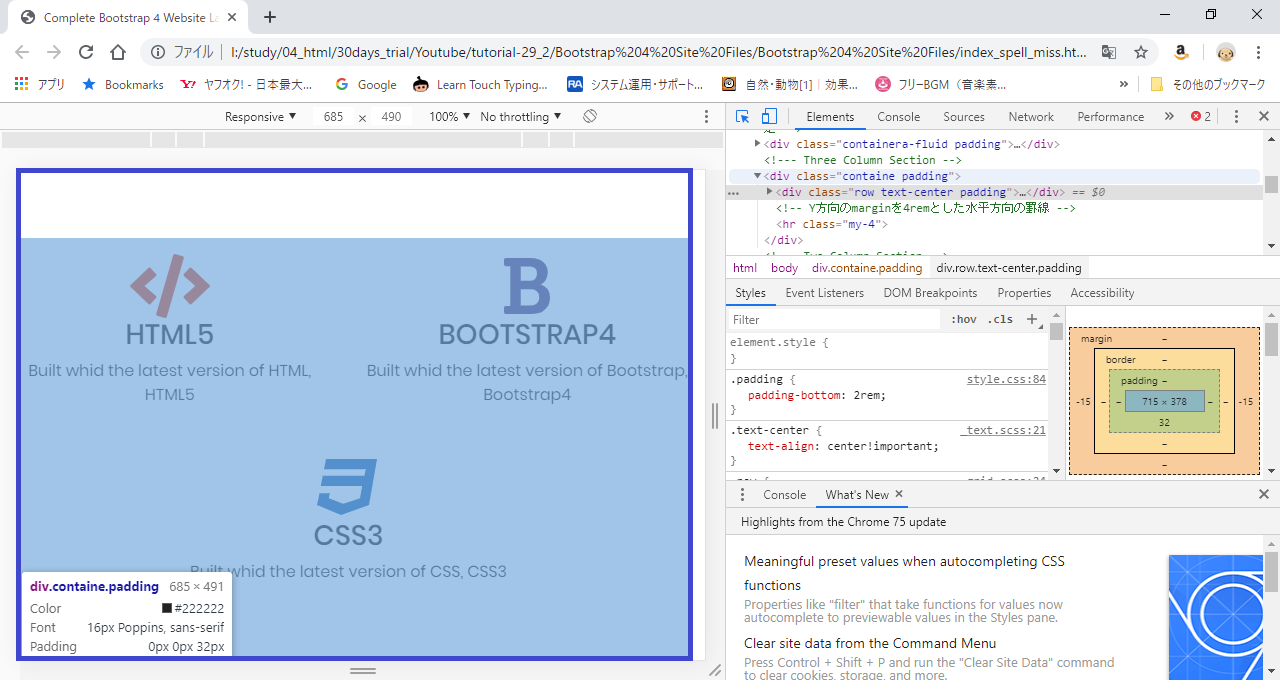
Task: Expand the containera-fluid padding div node
Action: click(757, 144)
